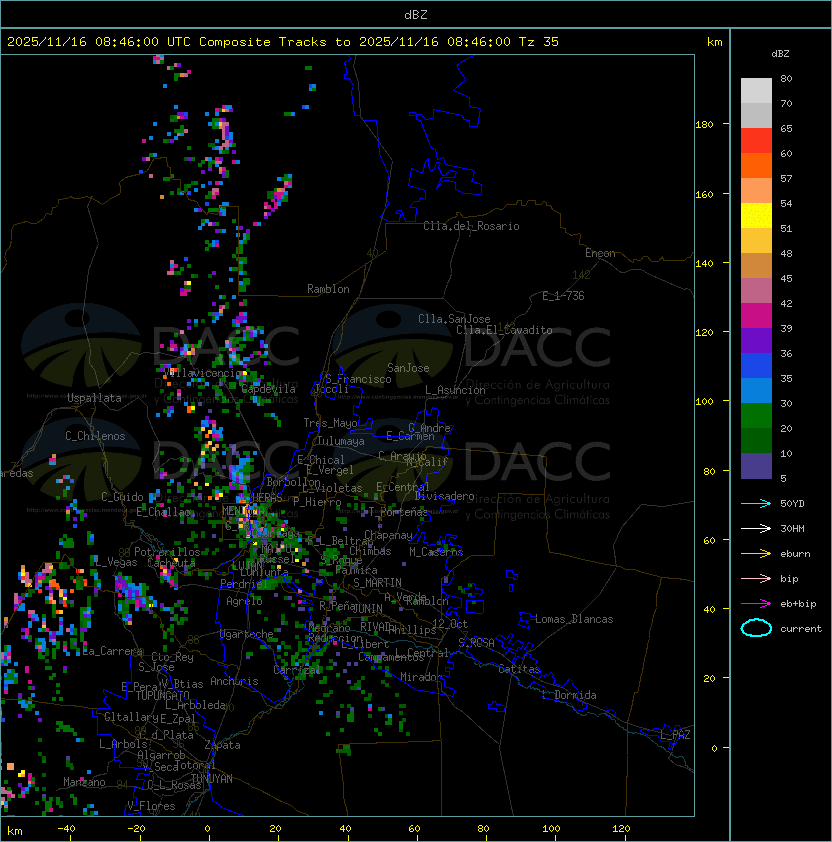The width and height of the screenshot is (832, 842).
Task: Select the light gray top swatch below 80
Action: pos(756,91)
